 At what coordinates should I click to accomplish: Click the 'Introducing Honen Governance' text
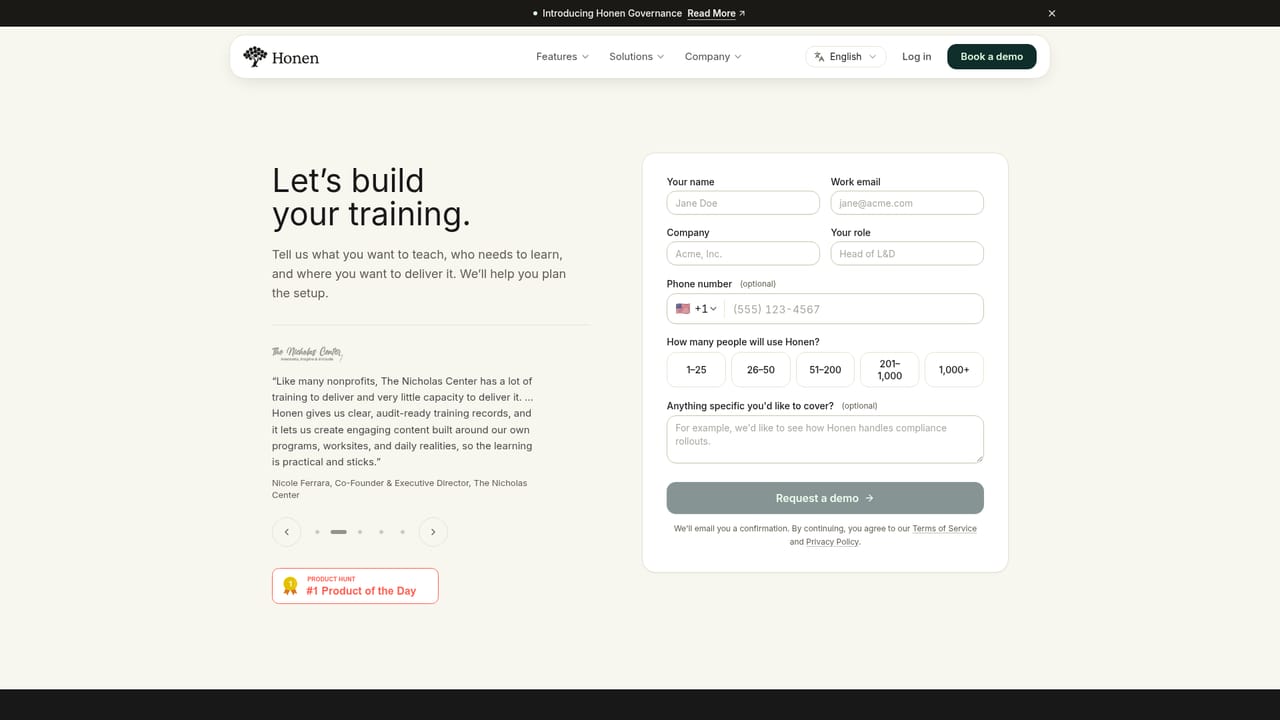(x=612, y=13)
